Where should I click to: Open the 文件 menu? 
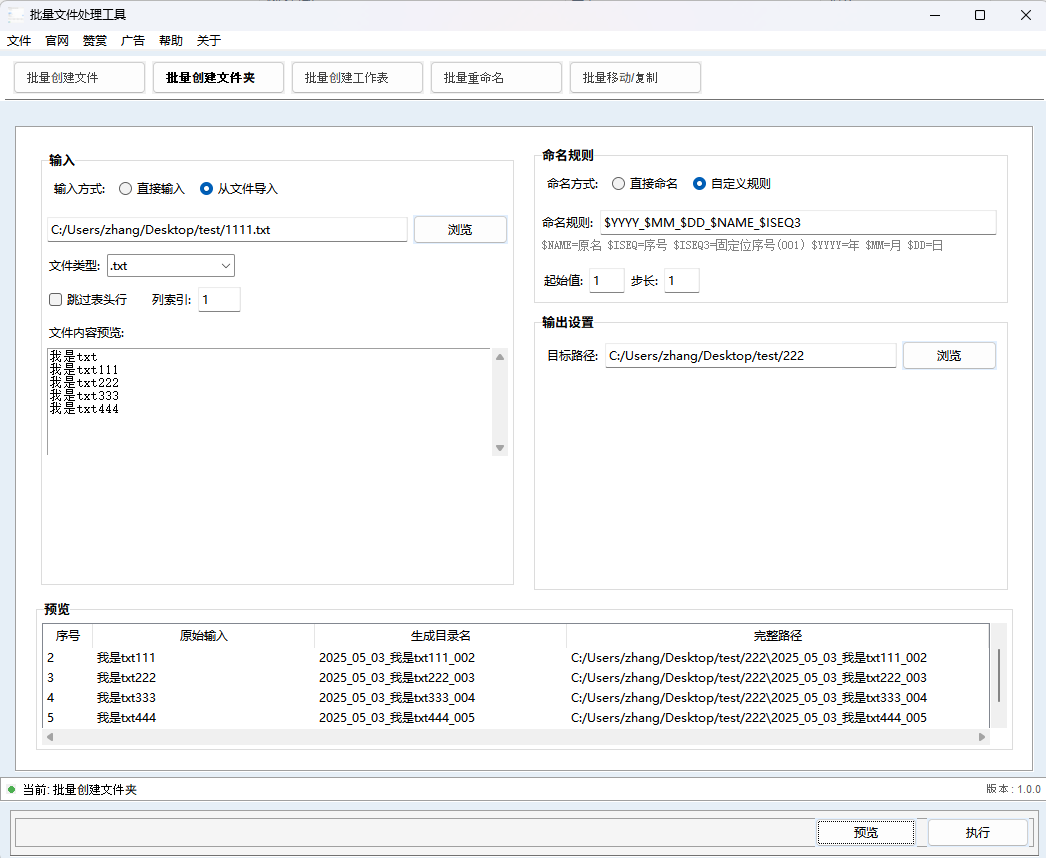coord(19,41)
